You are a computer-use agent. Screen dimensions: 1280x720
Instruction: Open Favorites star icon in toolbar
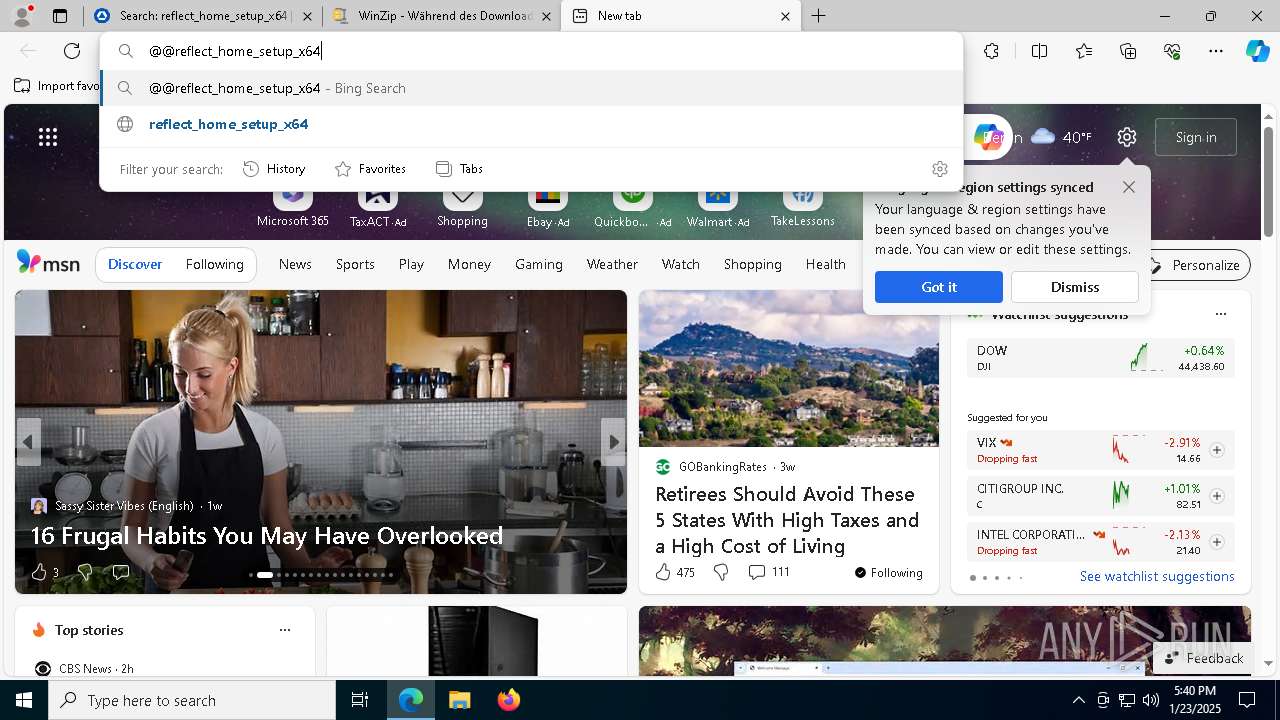(1084, 51)
